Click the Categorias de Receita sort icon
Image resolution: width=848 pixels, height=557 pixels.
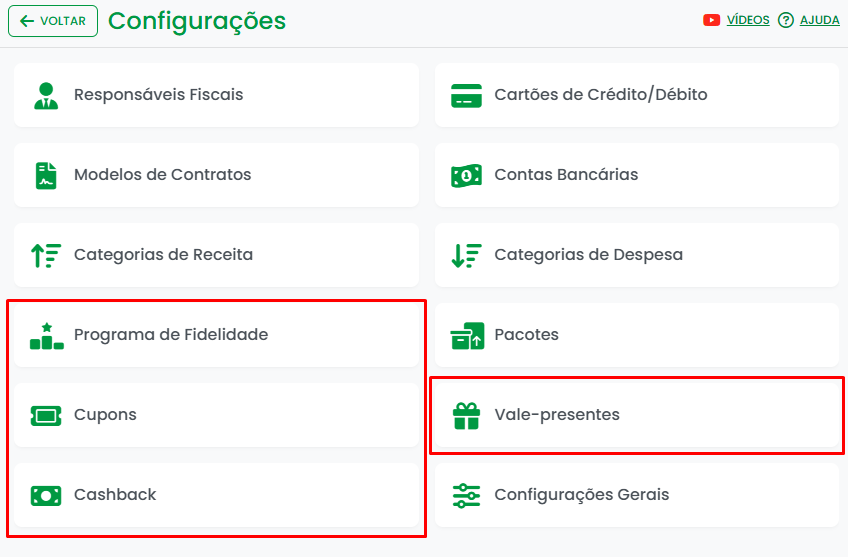pos(46,255)
